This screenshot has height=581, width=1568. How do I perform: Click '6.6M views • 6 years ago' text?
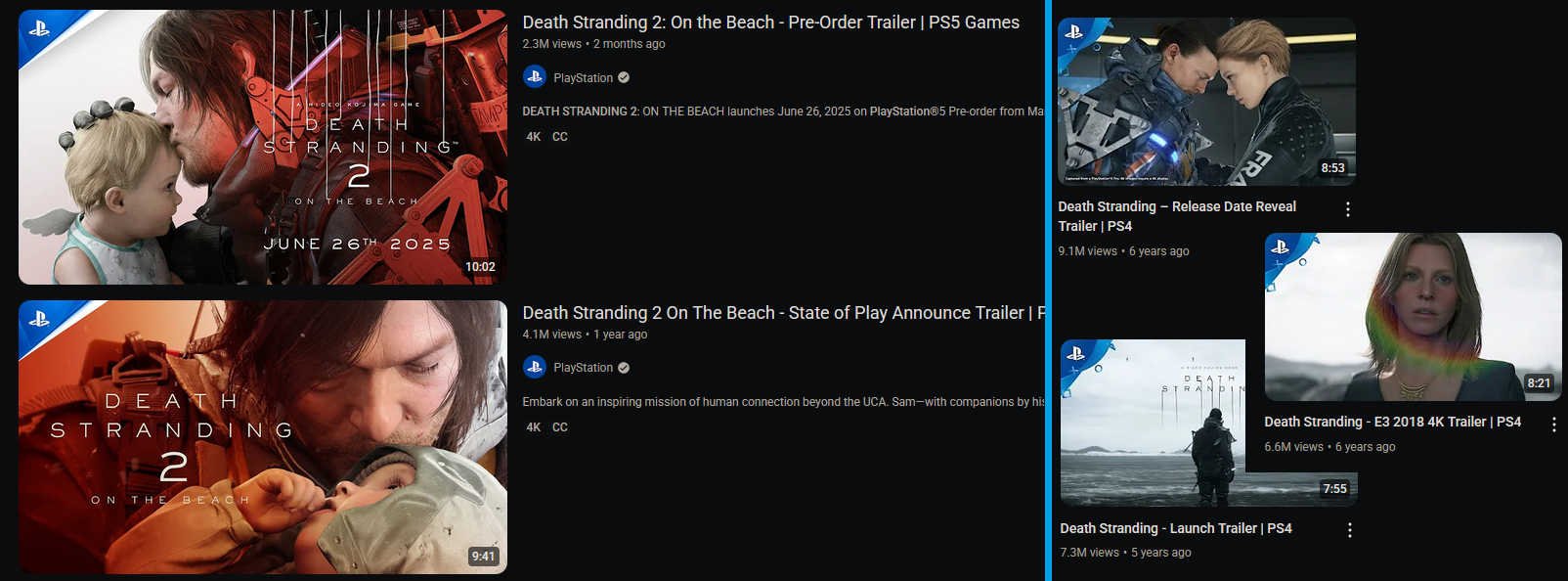point(1329,447)
